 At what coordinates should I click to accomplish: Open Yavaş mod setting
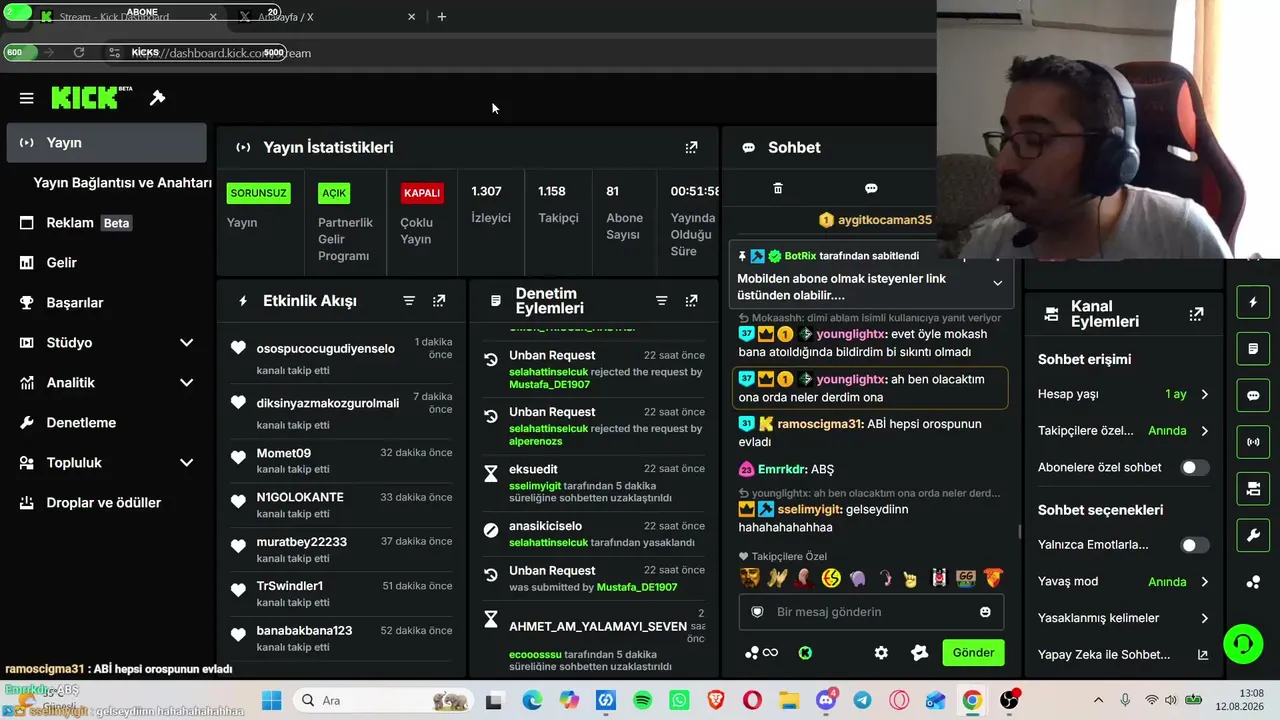[1124, 582]
